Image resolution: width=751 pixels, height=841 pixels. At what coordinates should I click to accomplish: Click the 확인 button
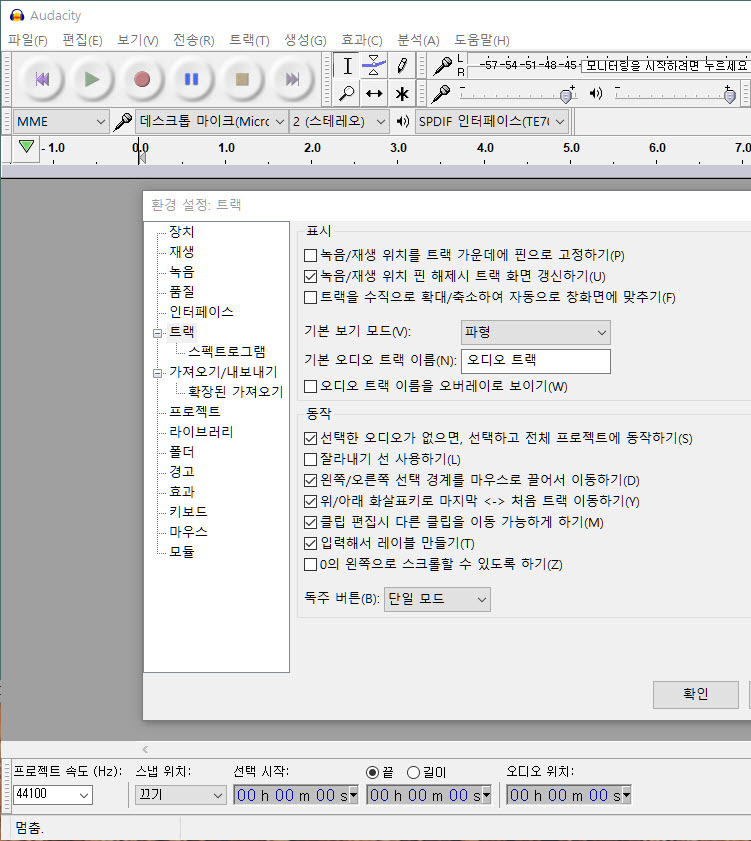coord(696,695)
